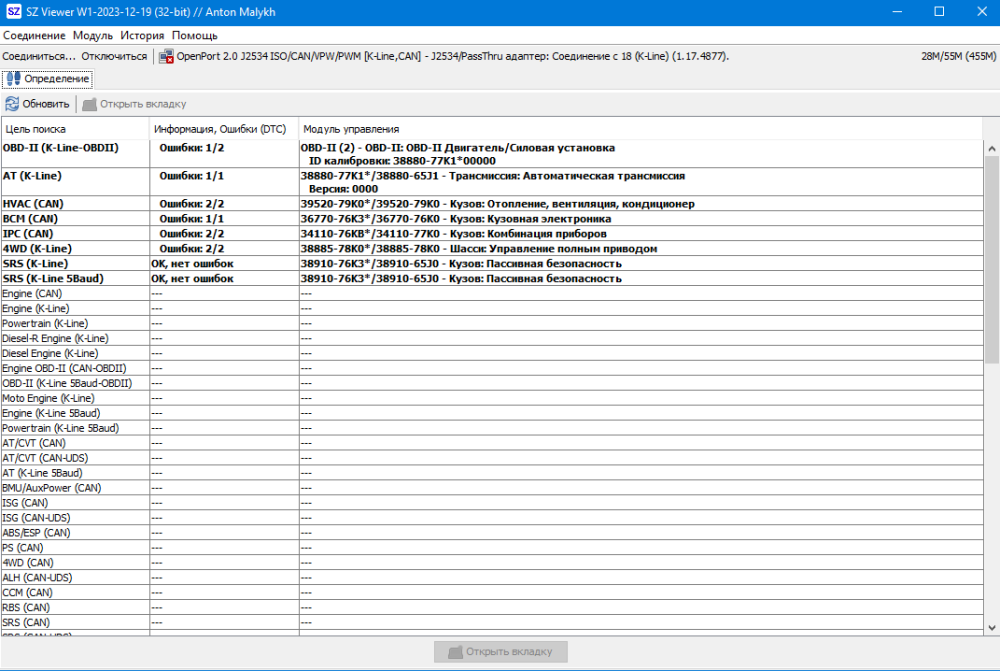Click the Обновить refresh icon
1000x671 pixels.
(12, 104)
